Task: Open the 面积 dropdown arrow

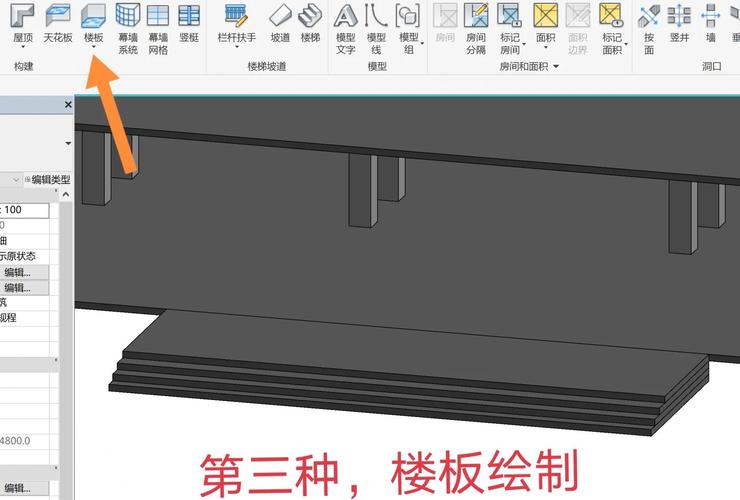Action: [546, 47]
